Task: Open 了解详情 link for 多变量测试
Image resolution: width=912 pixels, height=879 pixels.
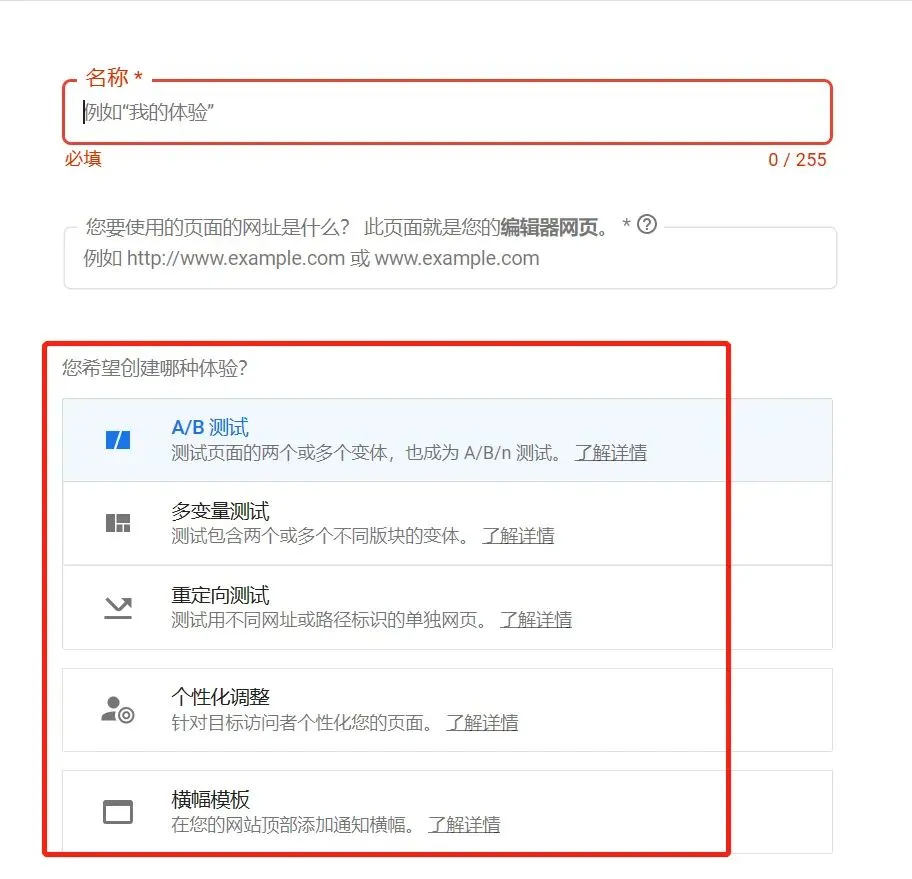Action: point(518,536)
